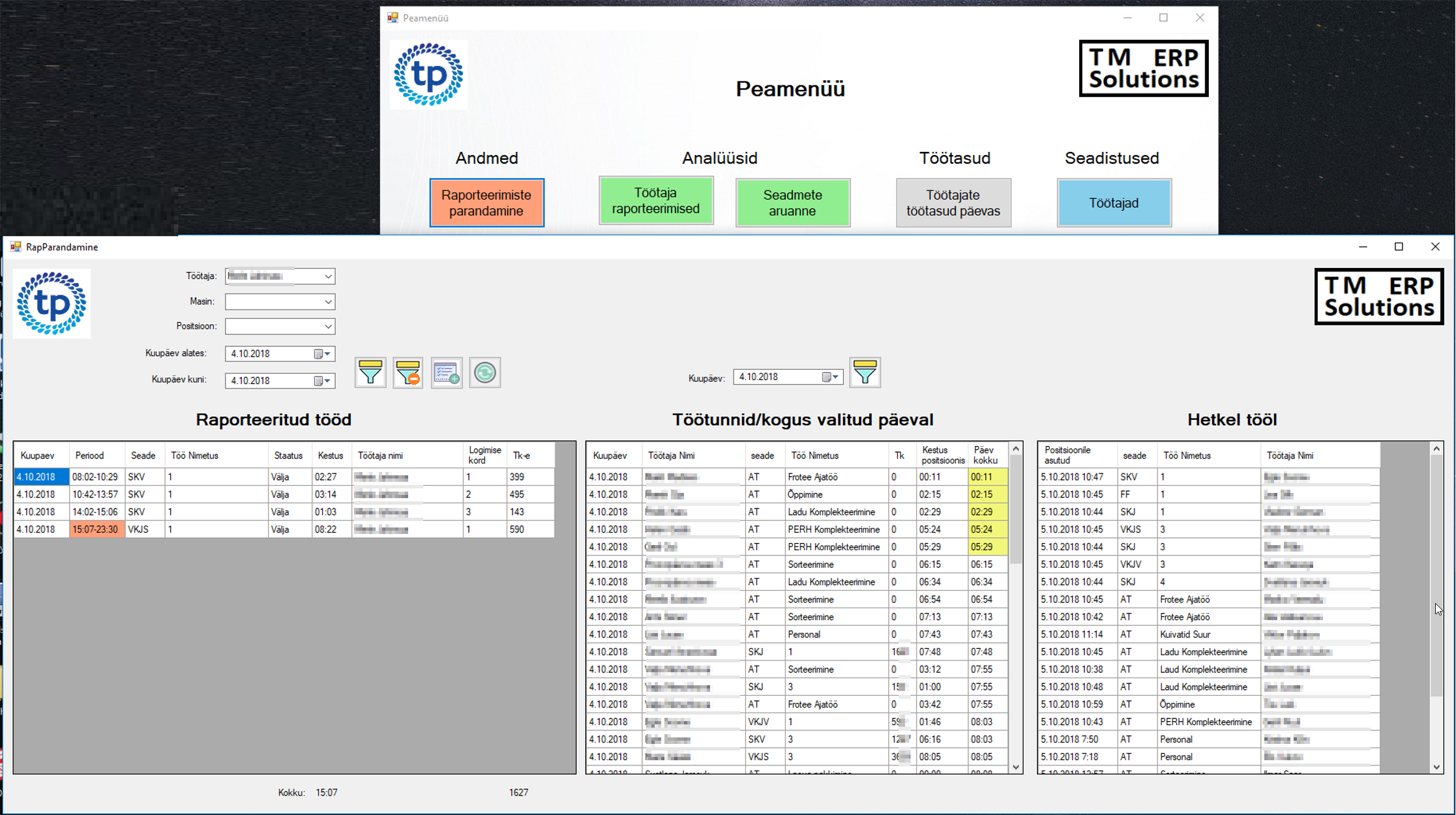The height and width of the screenshot is (815, 1456).
Task: Click funnel icon next to Kuupäev field
Action: click(865, 373)
